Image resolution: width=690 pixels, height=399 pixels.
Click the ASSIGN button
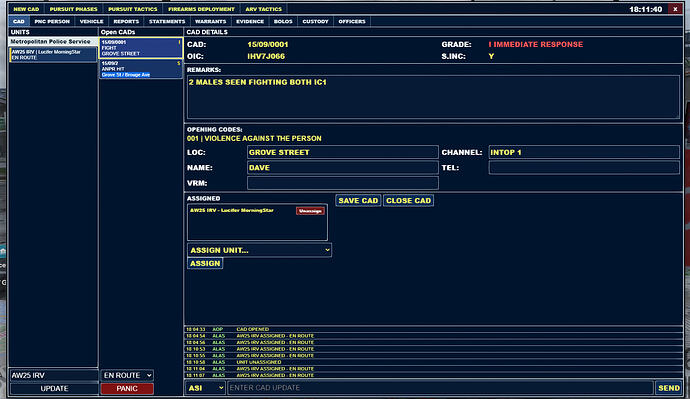pos(205,263)
